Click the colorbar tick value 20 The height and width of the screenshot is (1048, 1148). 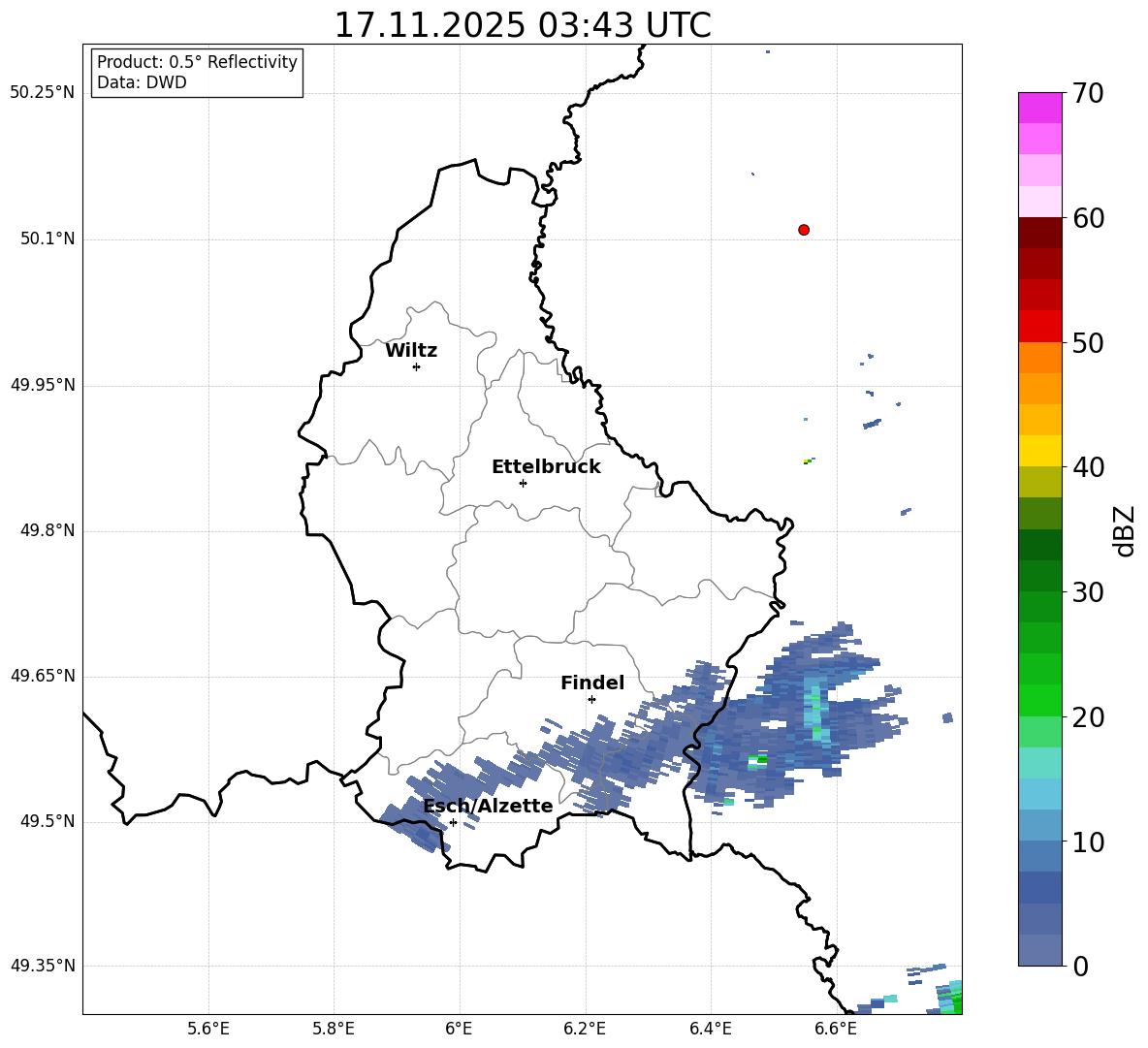point(1088,717)
